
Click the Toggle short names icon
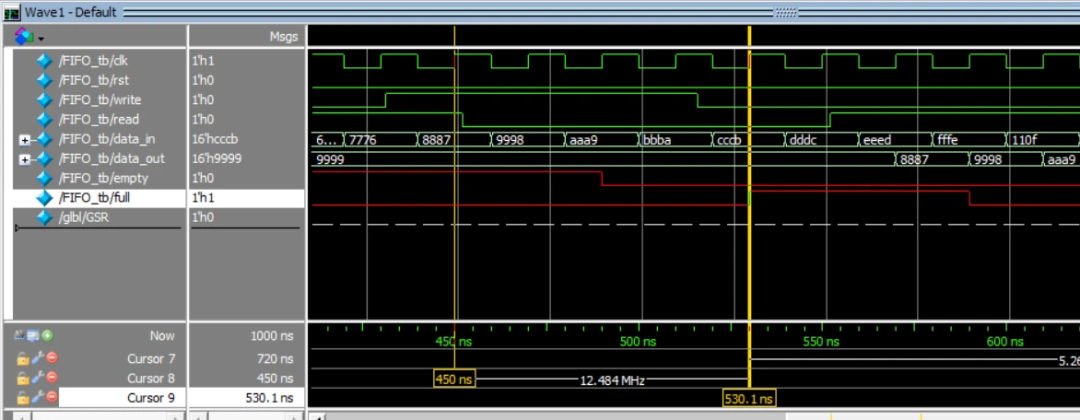click(x=20, y=336)
